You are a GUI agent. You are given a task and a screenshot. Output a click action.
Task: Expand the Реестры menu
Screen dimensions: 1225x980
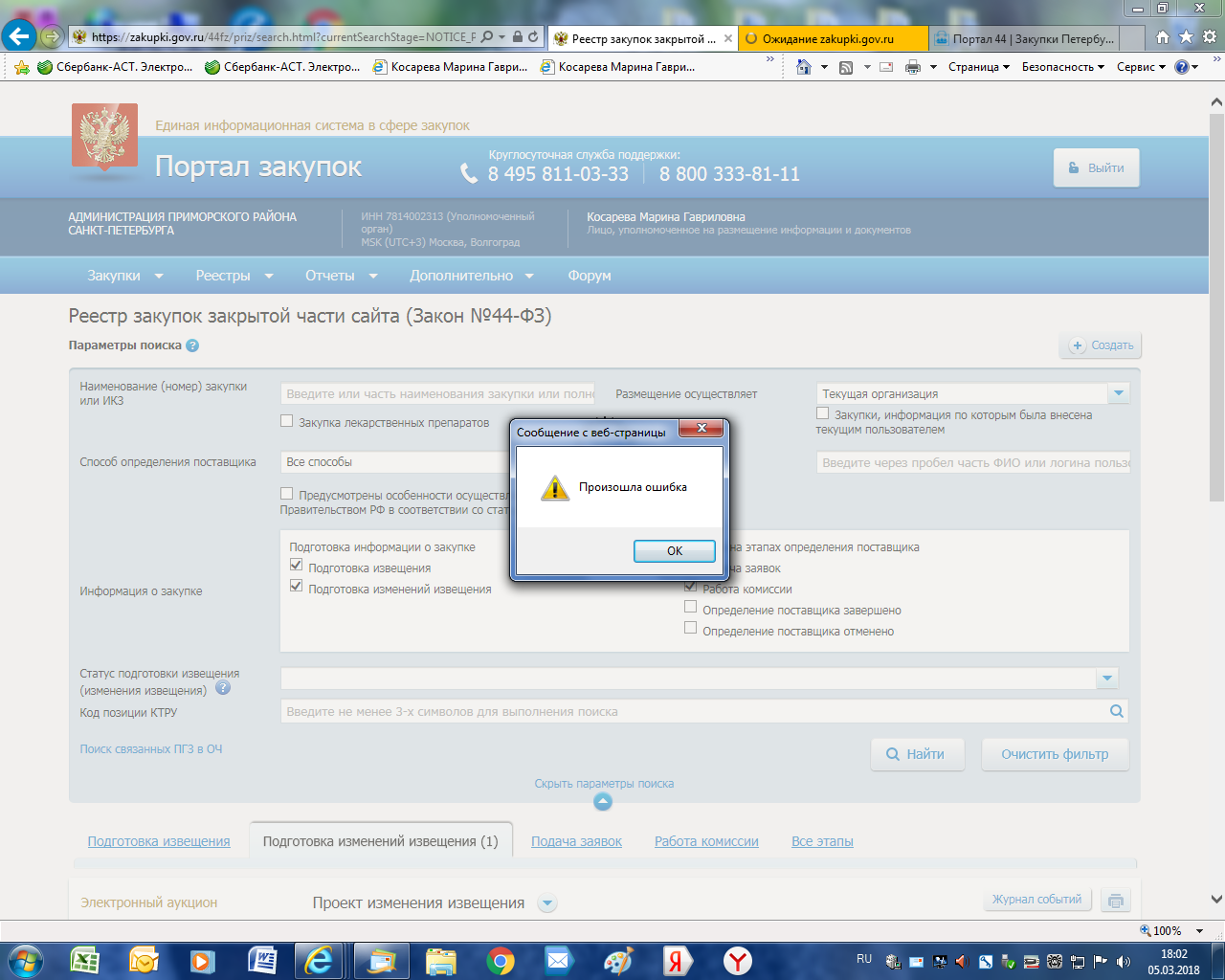pos(234,276)
